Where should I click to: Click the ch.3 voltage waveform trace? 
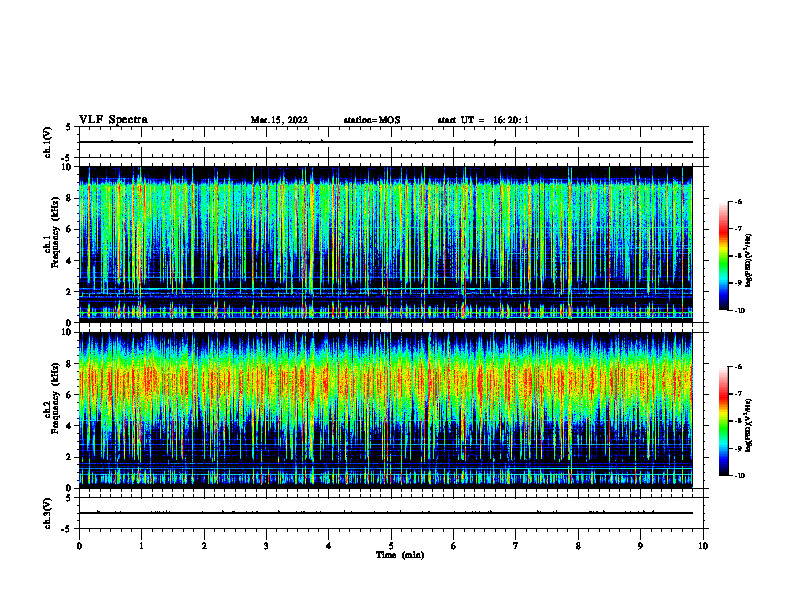click(385, 513)
